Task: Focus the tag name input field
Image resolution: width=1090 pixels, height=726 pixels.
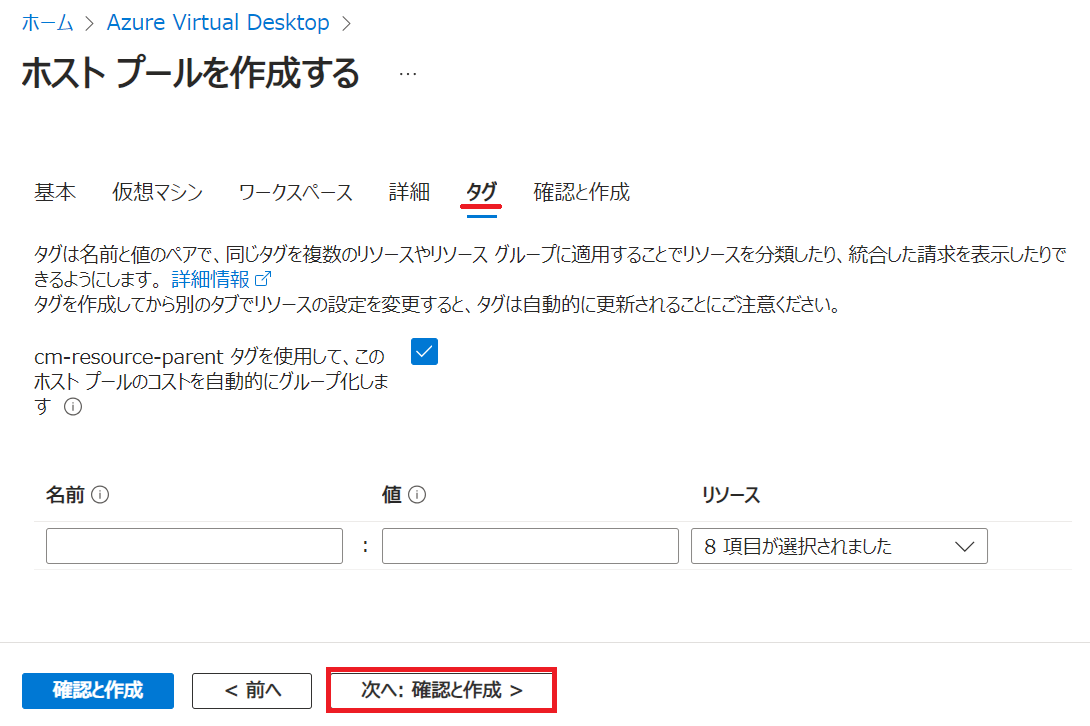Action: click(x=194, y=546)
